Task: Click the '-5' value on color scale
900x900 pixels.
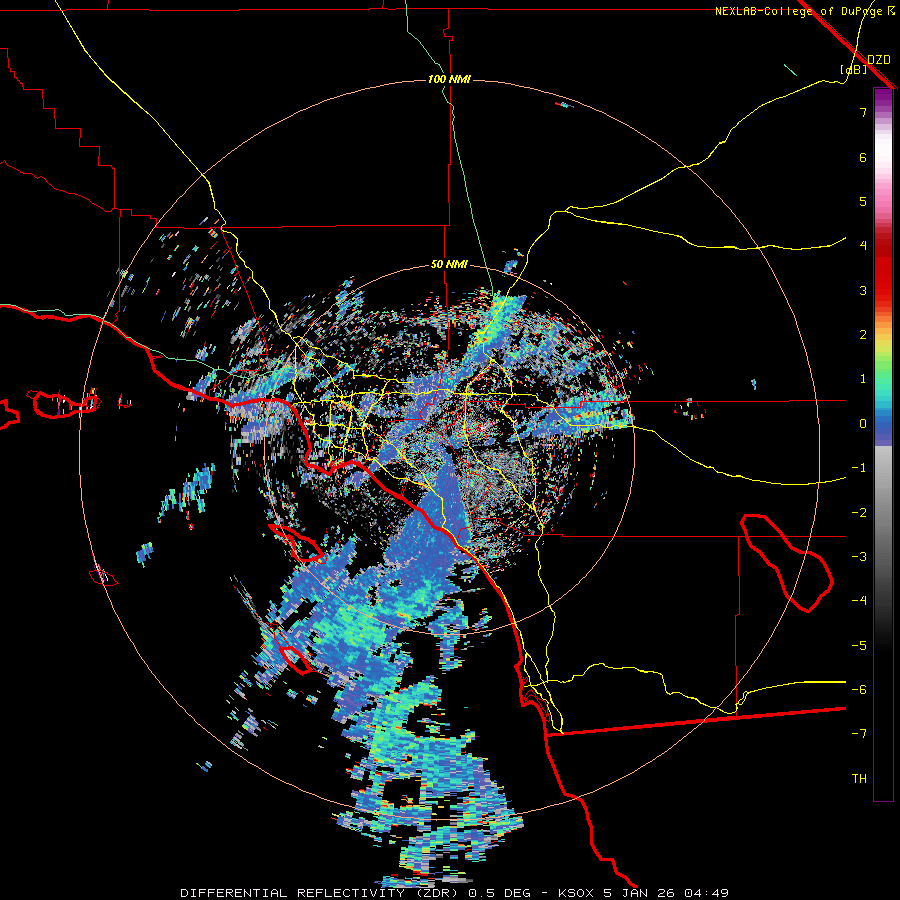Action: click(859, 646)
